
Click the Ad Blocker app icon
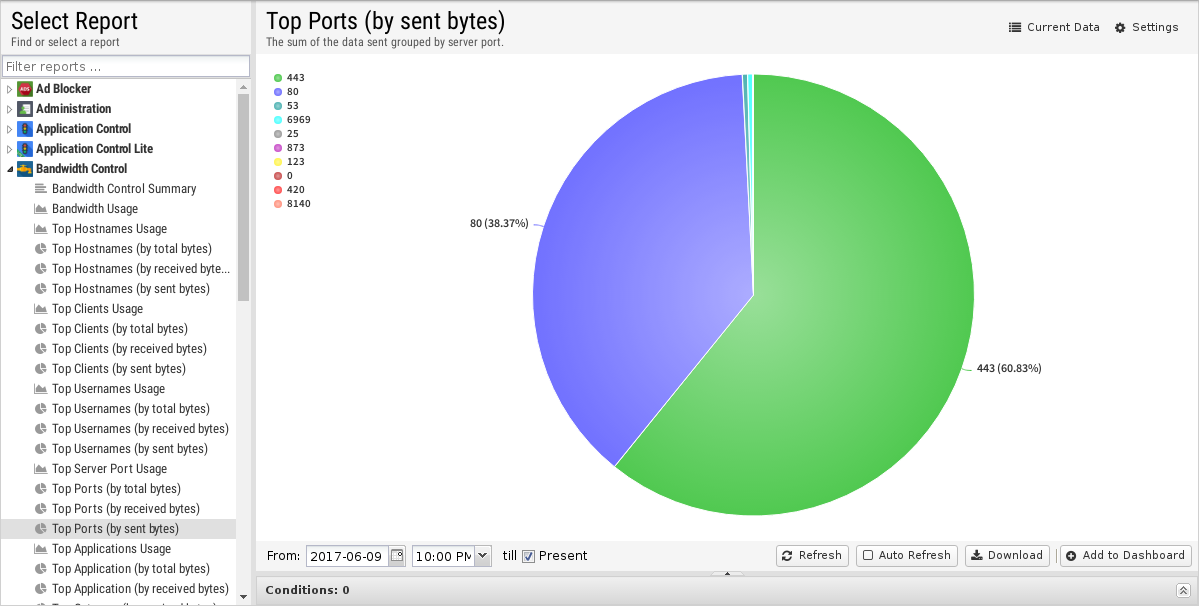pyautogui.click(x=24, y=89)
